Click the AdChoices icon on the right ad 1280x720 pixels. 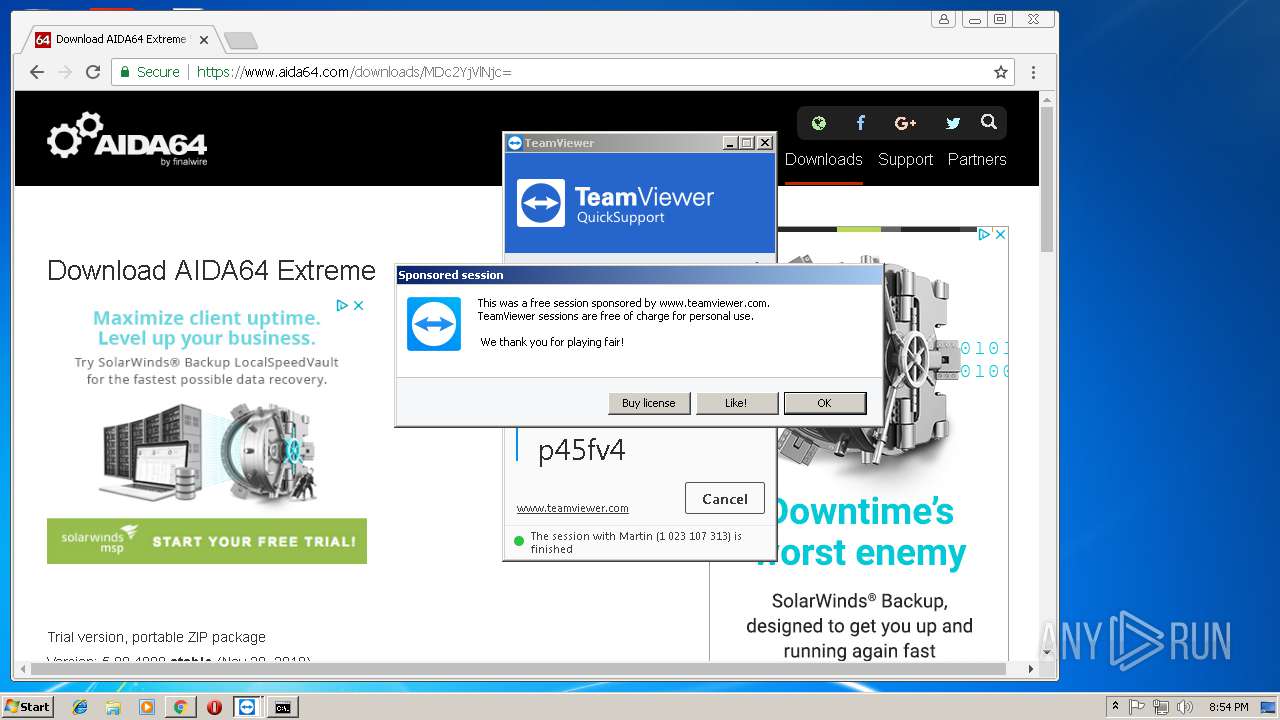(984, 234)
